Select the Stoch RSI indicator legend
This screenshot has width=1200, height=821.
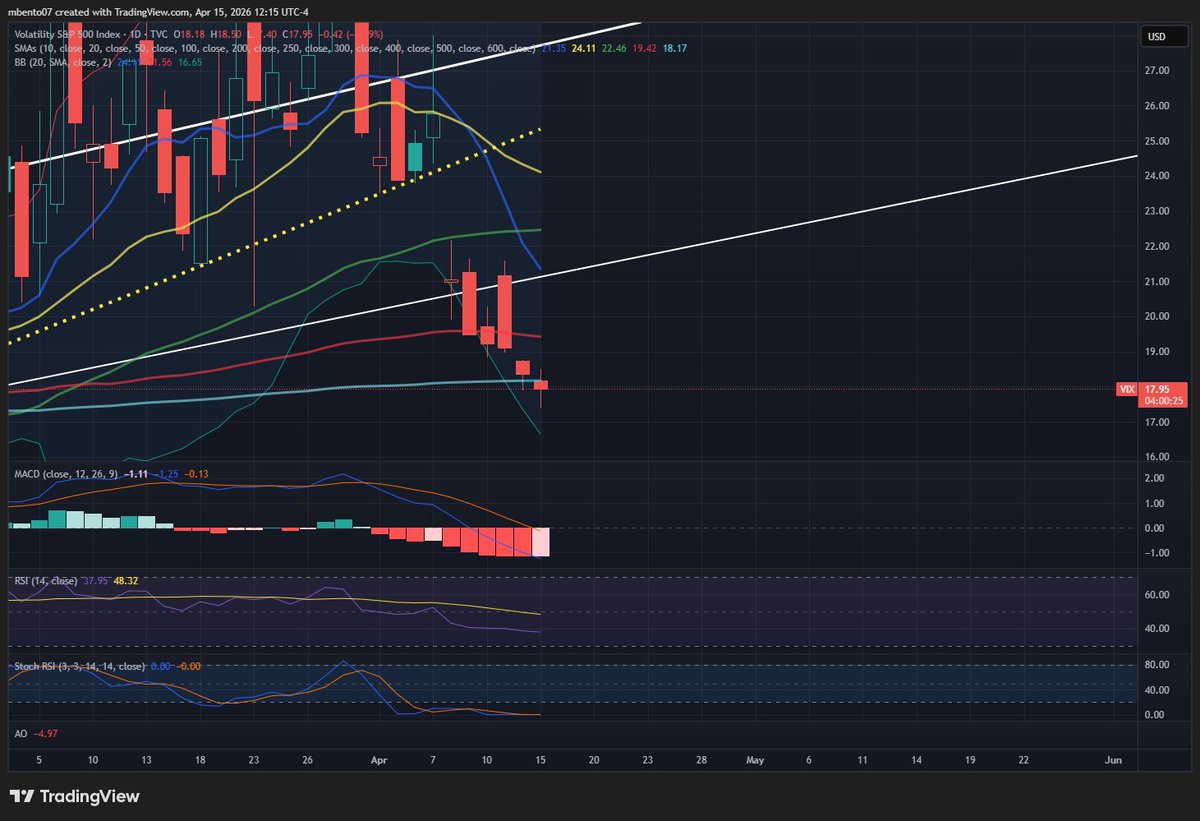(79, 666)
